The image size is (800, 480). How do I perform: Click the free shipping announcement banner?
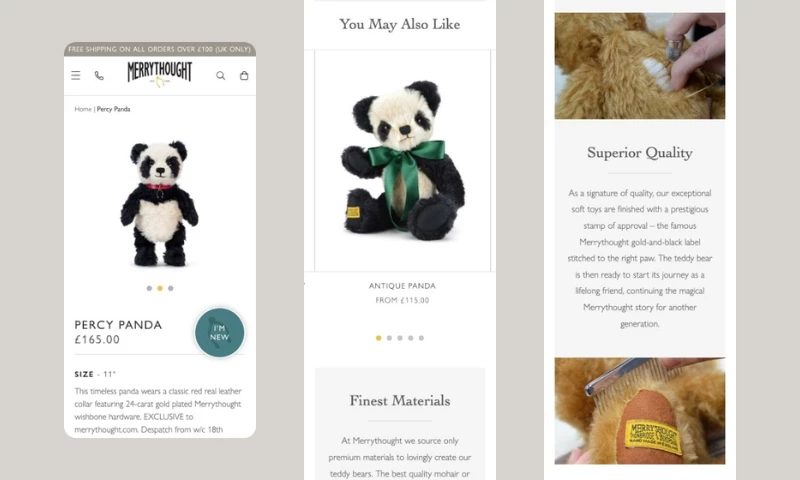(160, 49)
